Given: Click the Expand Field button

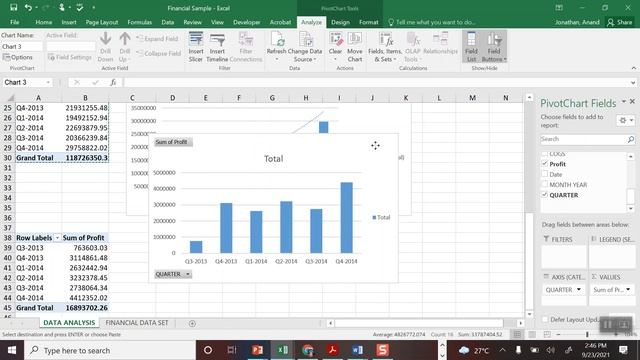Looking at the screenshot, I should coord(158,39).
